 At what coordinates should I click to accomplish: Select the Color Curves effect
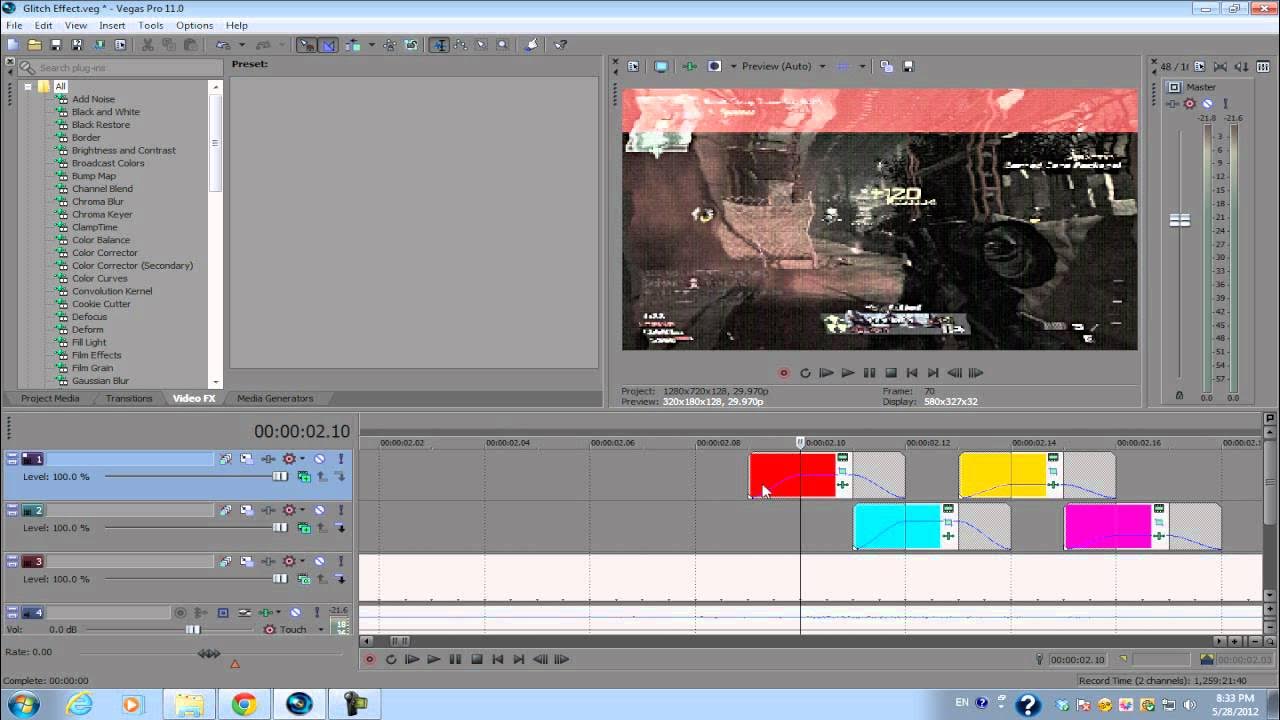[99, 278]
